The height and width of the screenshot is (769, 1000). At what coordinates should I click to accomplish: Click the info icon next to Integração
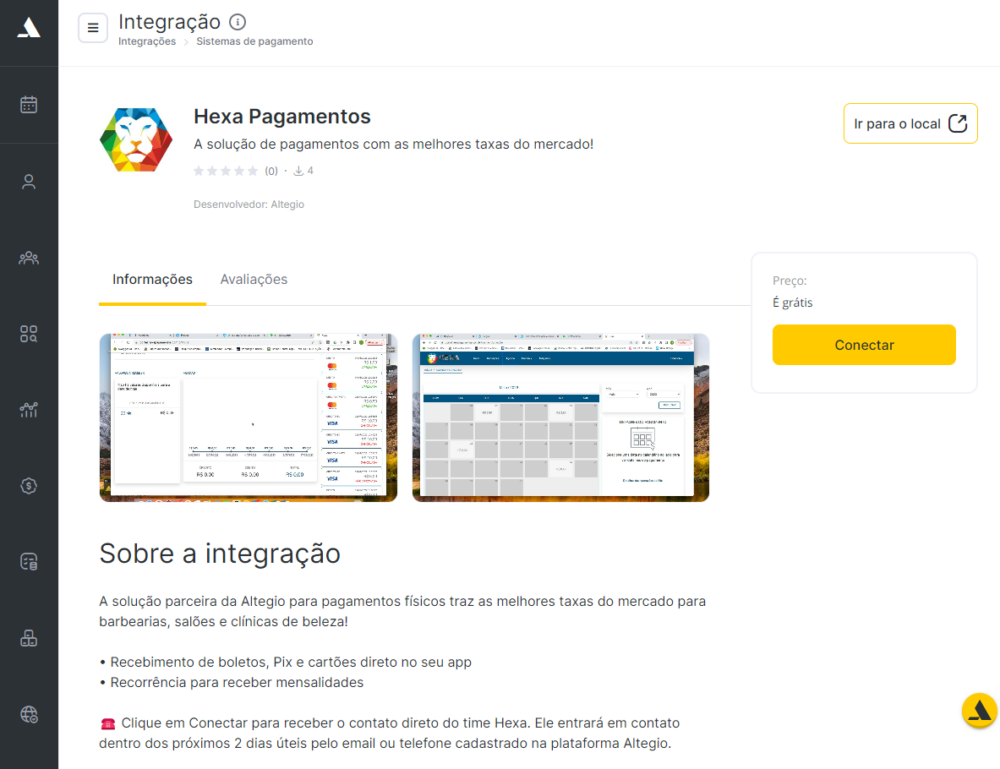[x=237, y=22]
